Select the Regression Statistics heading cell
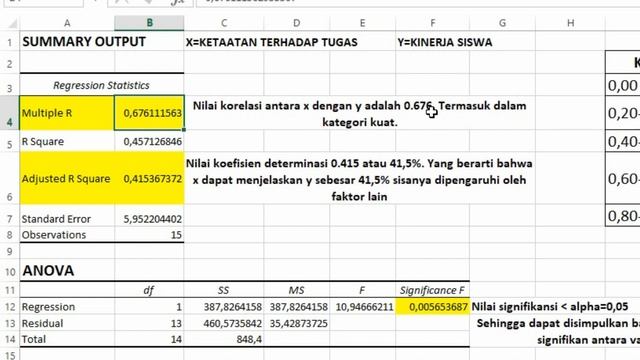The width and height of the screenshot is (640, 360). (x=101, y=85)
